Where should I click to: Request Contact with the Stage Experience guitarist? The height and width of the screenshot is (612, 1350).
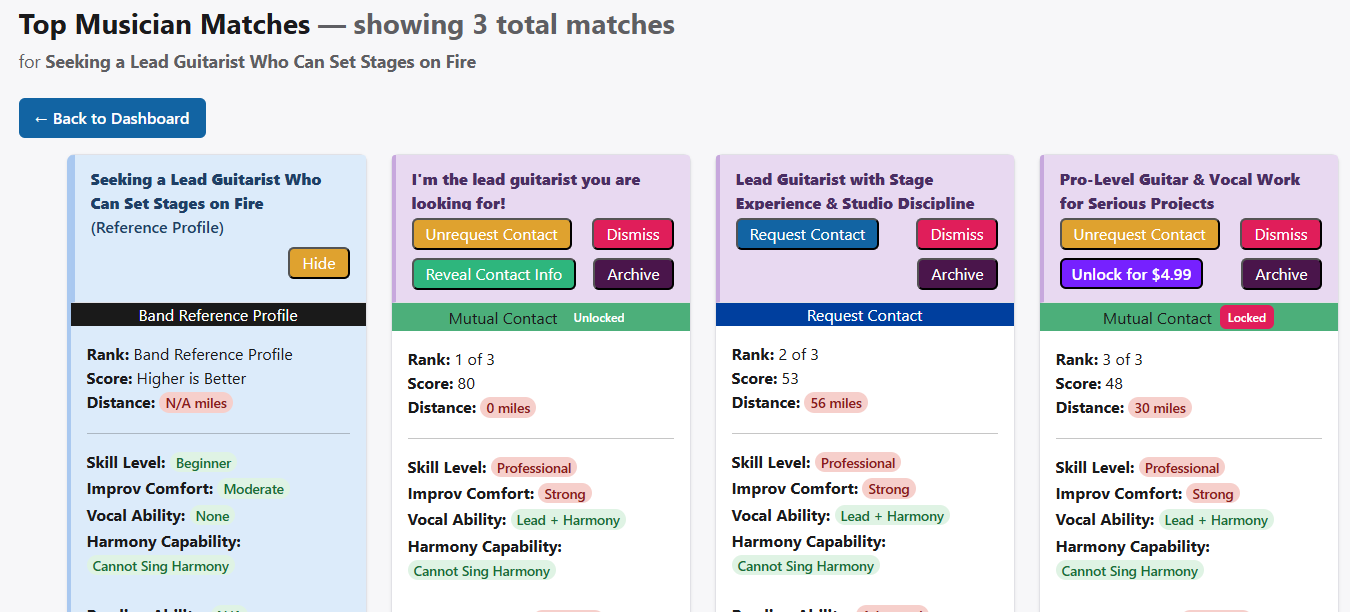[807, 234]
